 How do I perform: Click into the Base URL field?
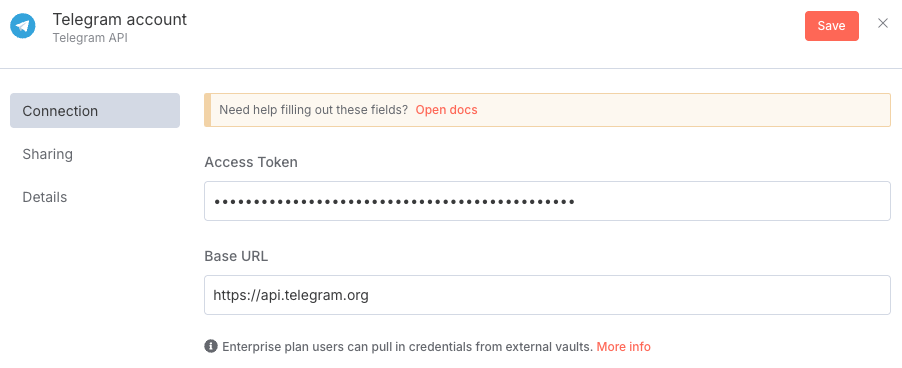[547, 295]
